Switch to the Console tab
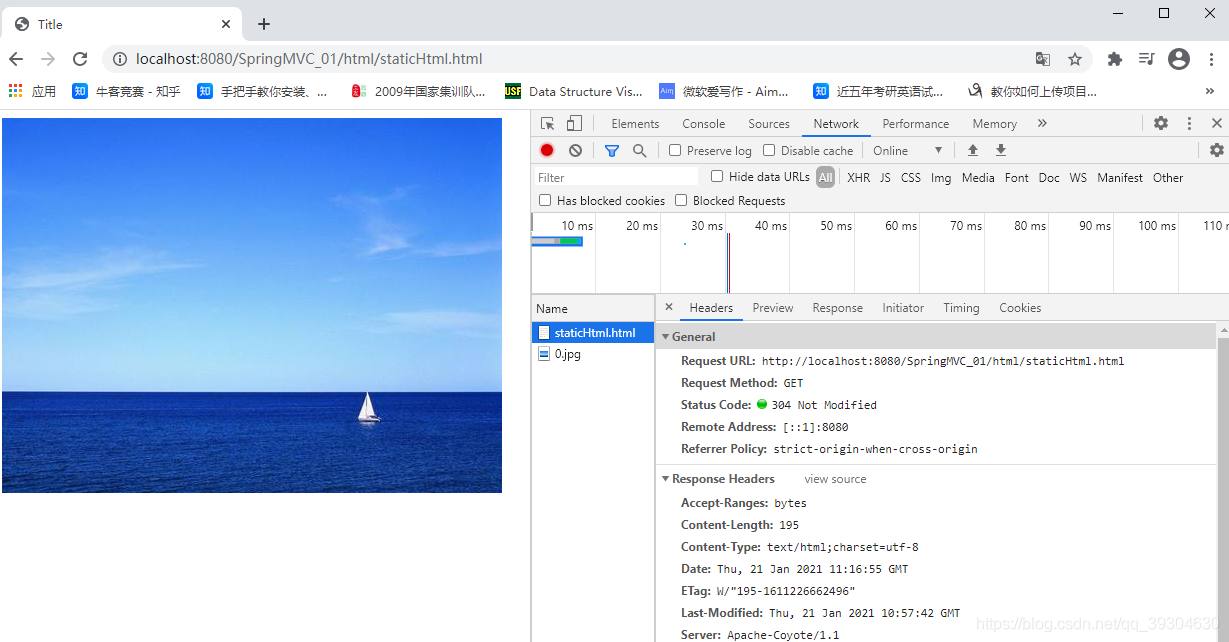 click(x=703, y=123)
